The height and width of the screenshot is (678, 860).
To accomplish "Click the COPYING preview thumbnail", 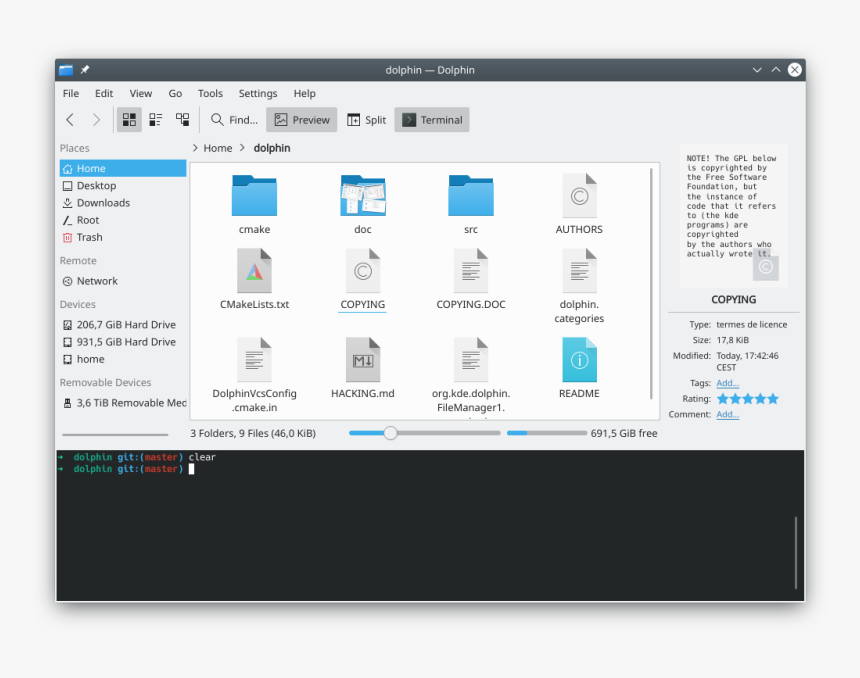I will (x=733, y=216).
